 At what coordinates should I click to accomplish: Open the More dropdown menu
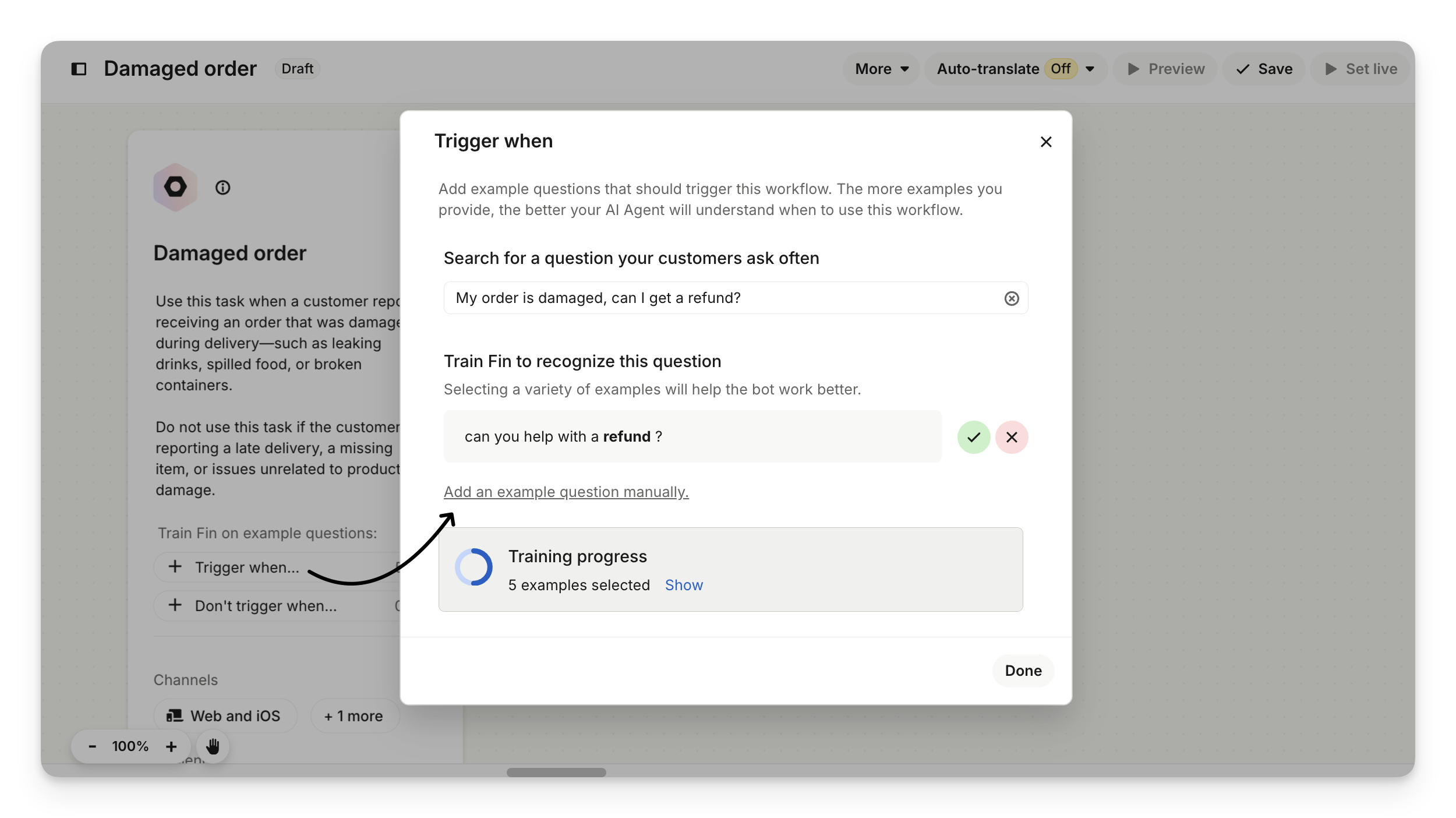point(881,69)
